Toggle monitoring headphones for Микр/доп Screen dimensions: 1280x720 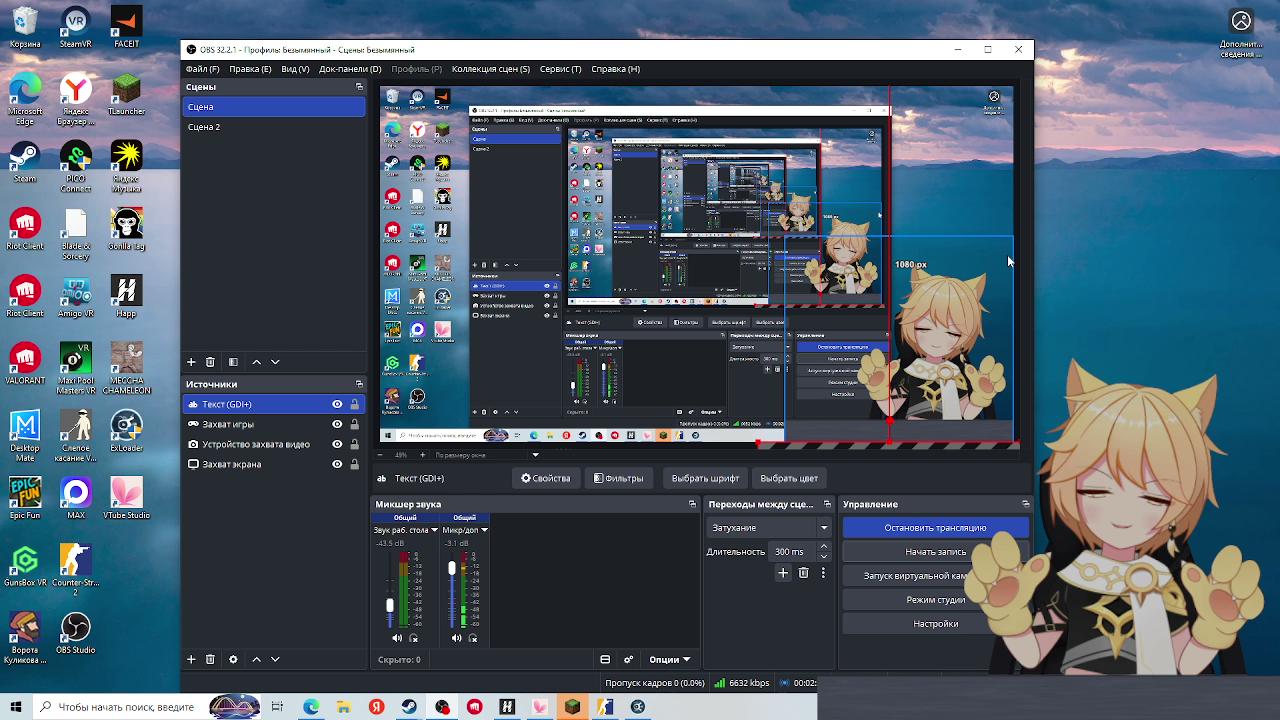coord(473,638)
